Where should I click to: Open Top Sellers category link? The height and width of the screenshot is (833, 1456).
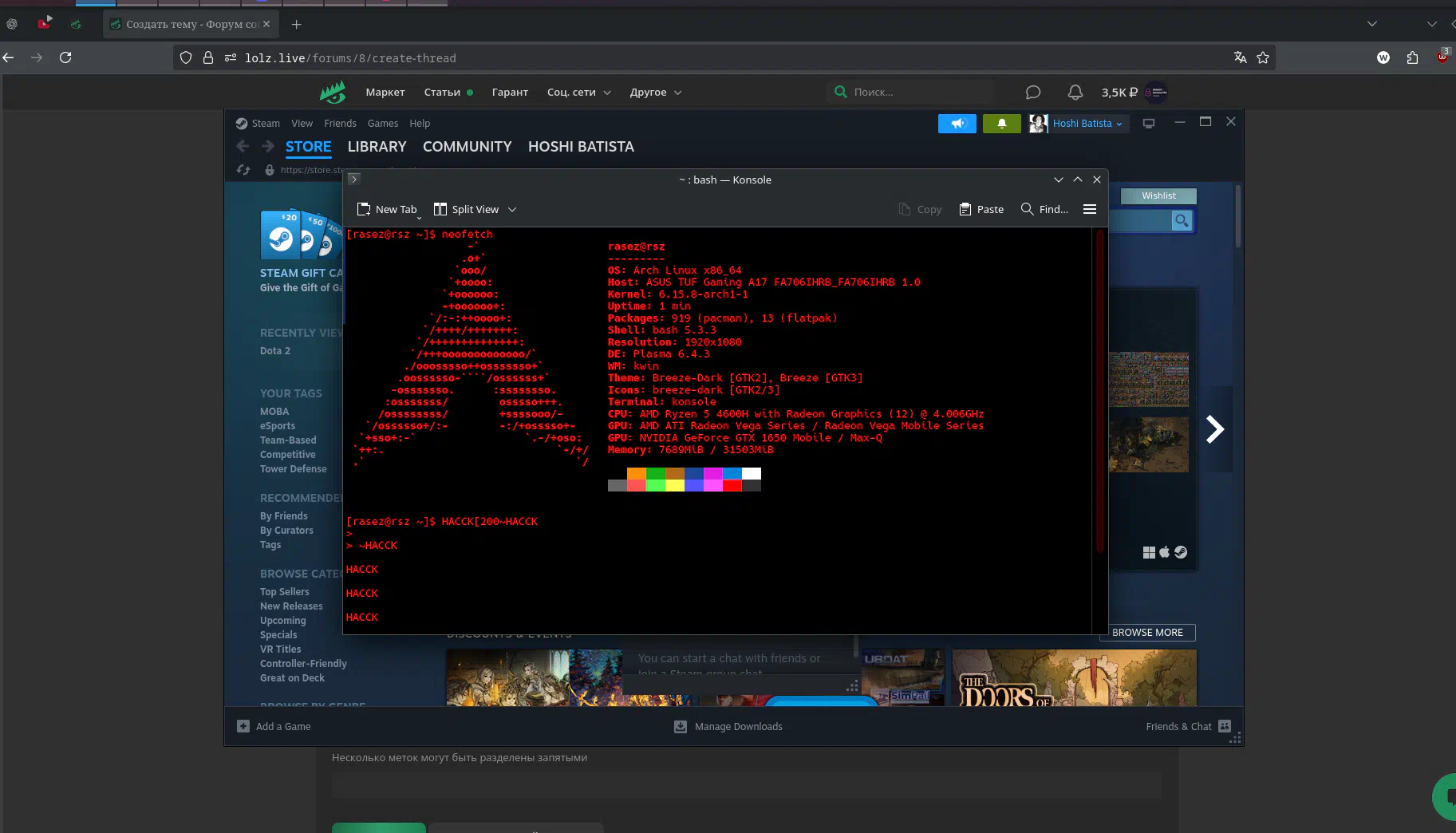(x=284, y=592)
